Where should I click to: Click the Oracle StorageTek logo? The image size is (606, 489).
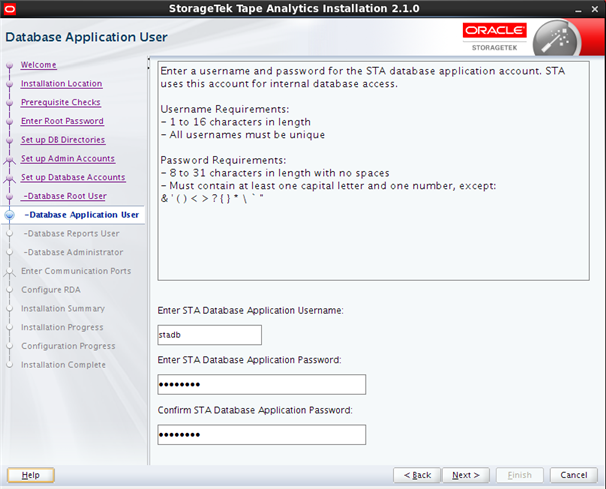pyautogui.click(x=494, y=37)
